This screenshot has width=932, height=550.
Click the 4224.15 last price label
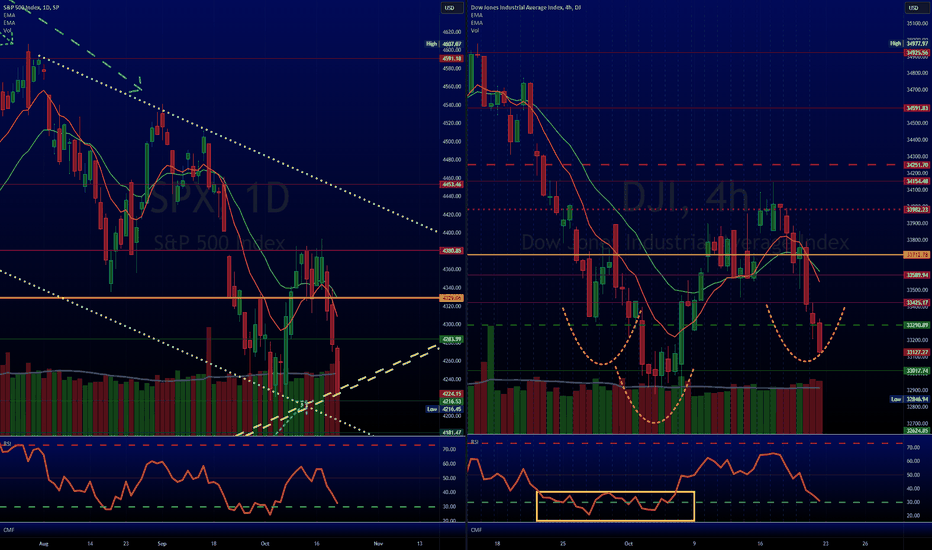pos(451,394)
